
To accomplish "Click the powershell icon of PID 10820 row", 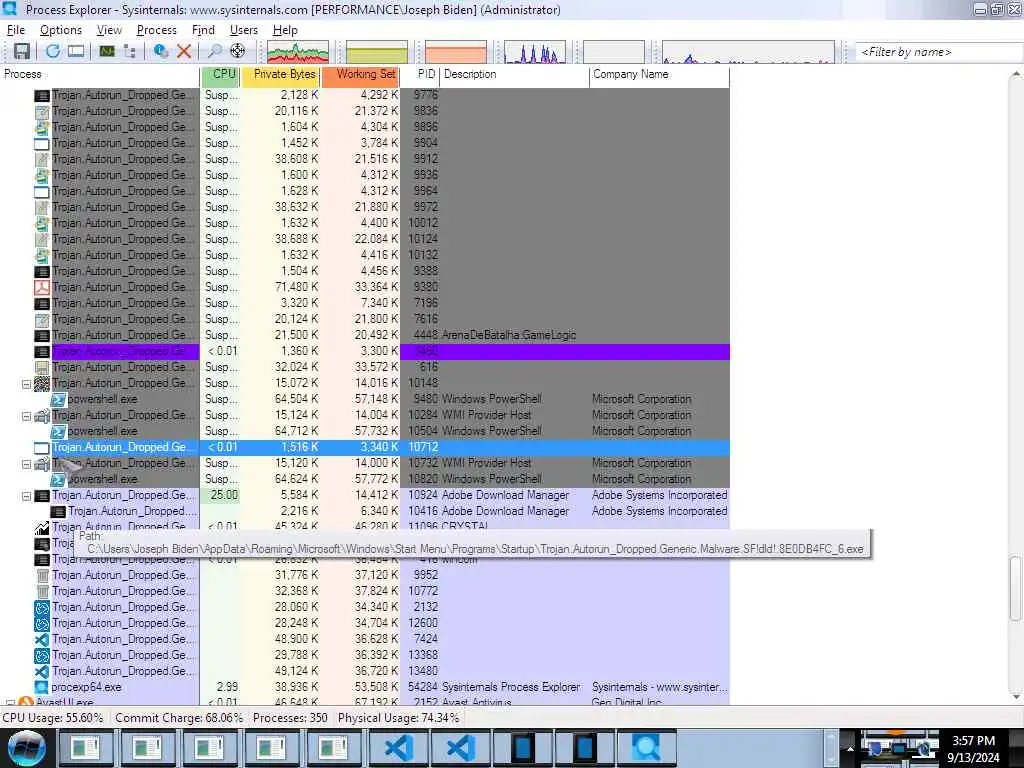I will (x=58, y=479).
